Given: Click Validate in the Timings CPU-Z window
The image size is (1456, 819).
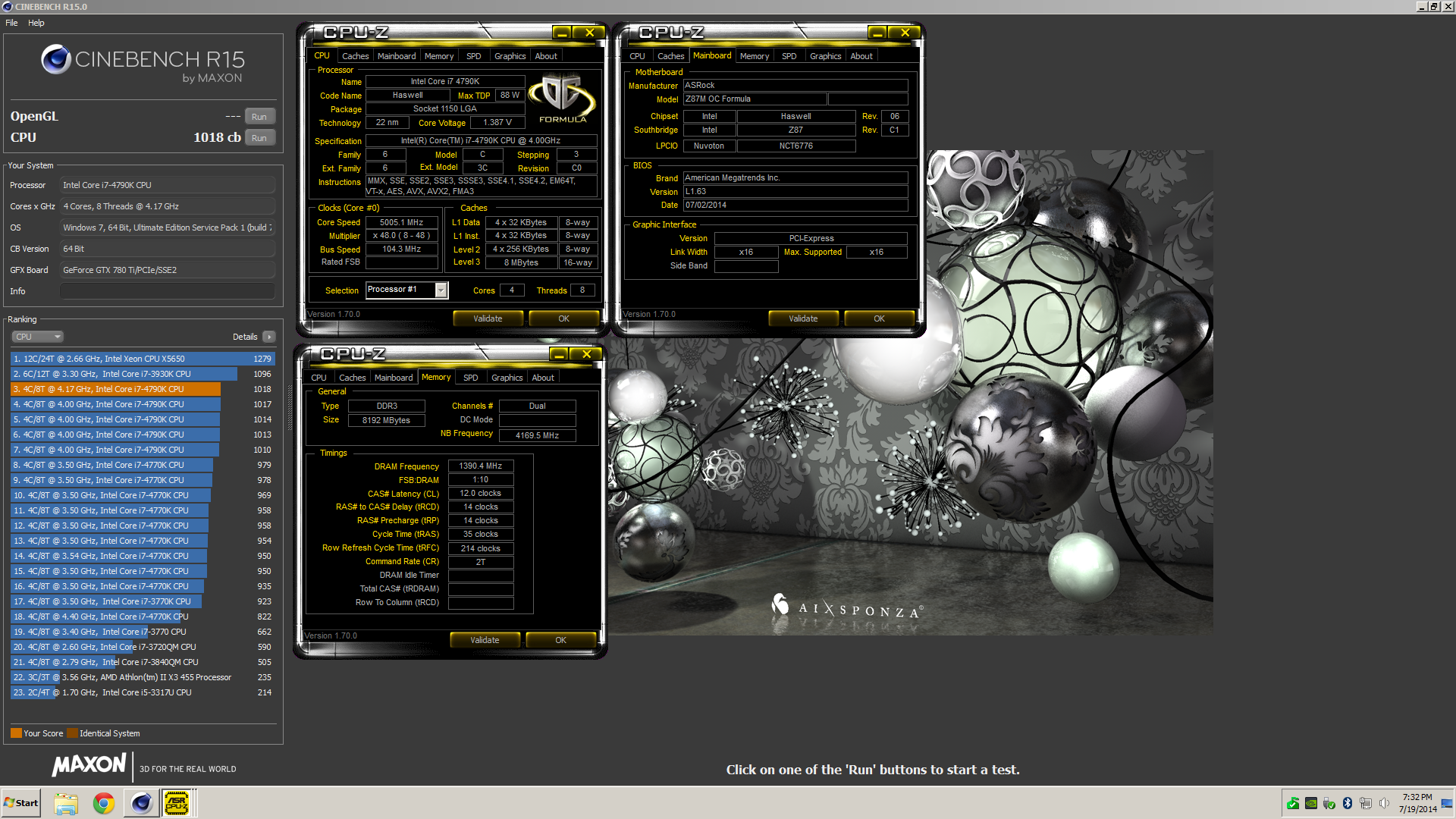Looking at the screenshot, I should [x=485, y=640].
